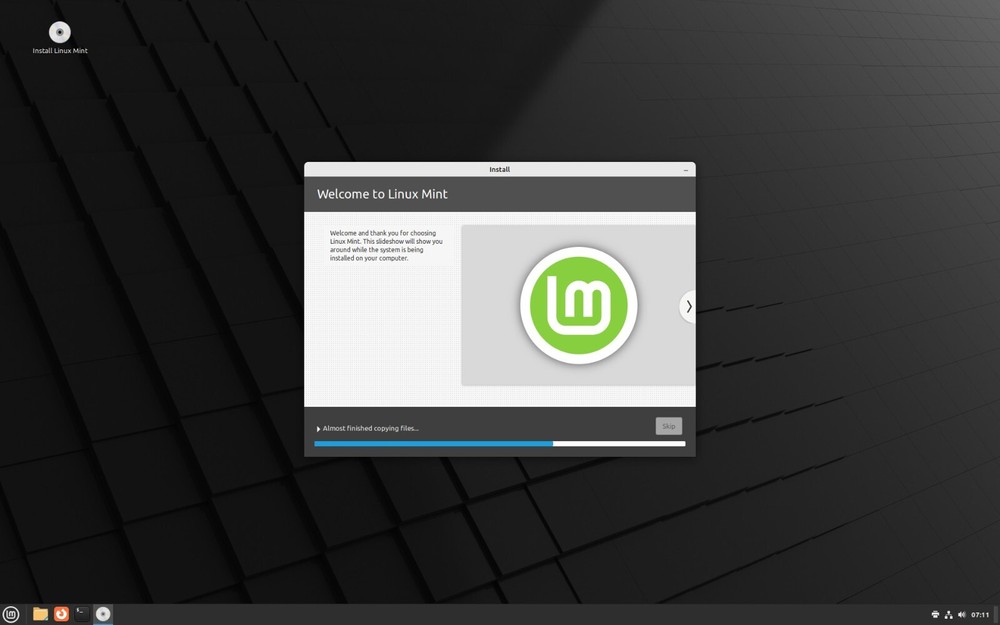
Task: Open the sound mixer to mute audio
Action: (961, 614)
